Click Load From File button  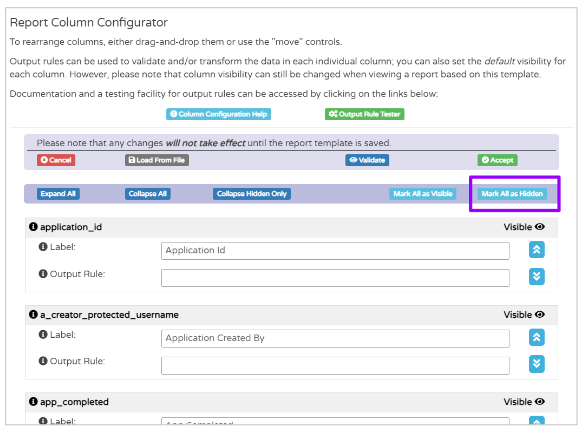[157, 160]
